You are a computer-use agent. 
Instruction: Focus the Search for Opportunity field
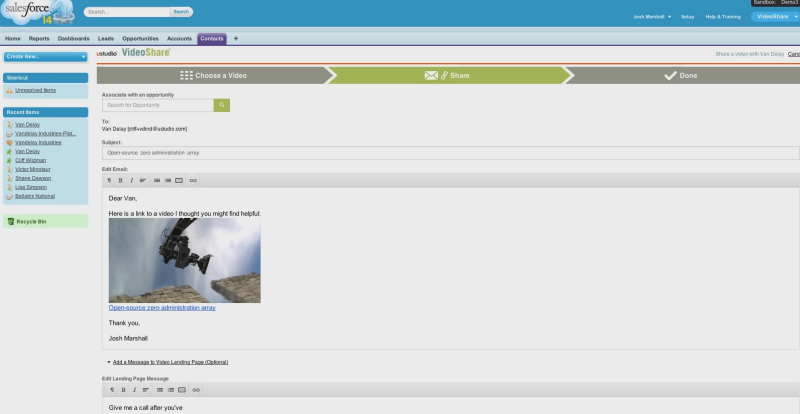[x=158, y=105]
